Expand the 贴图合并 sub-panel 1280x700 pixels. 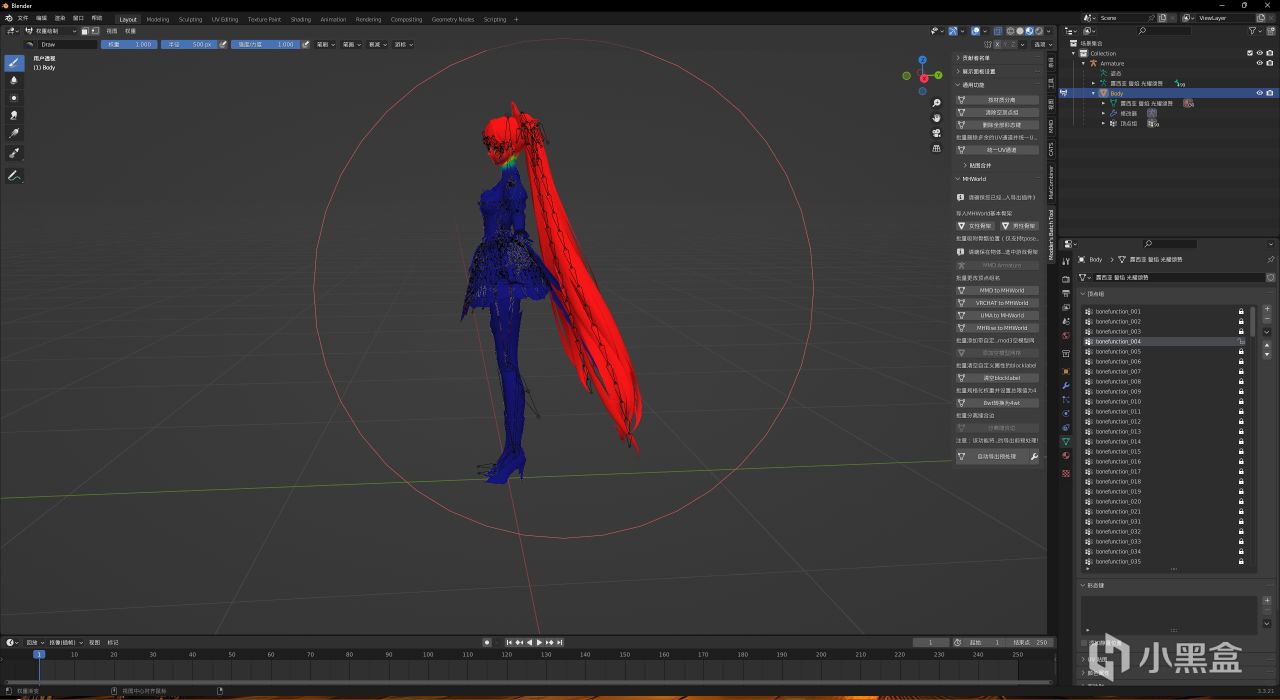(980, 165)
